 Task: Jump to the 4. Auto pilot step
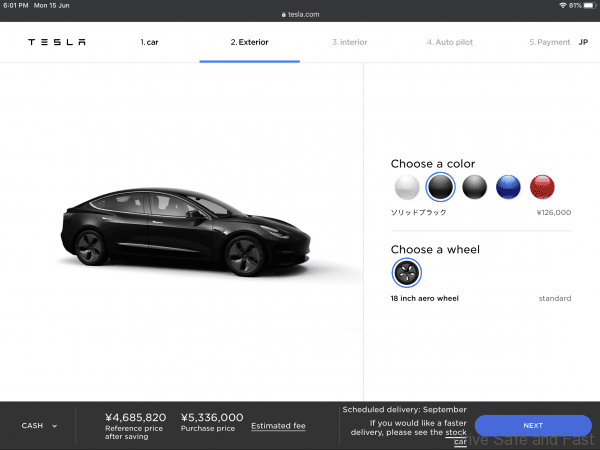point(450,42)
